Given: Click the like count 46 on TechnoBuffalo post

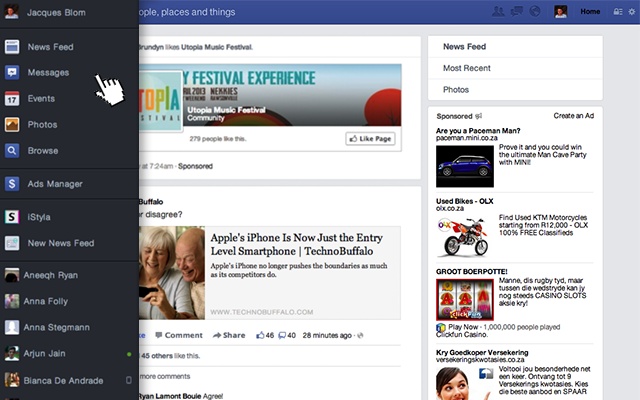Looking at the screenshot, I should 265,335.
